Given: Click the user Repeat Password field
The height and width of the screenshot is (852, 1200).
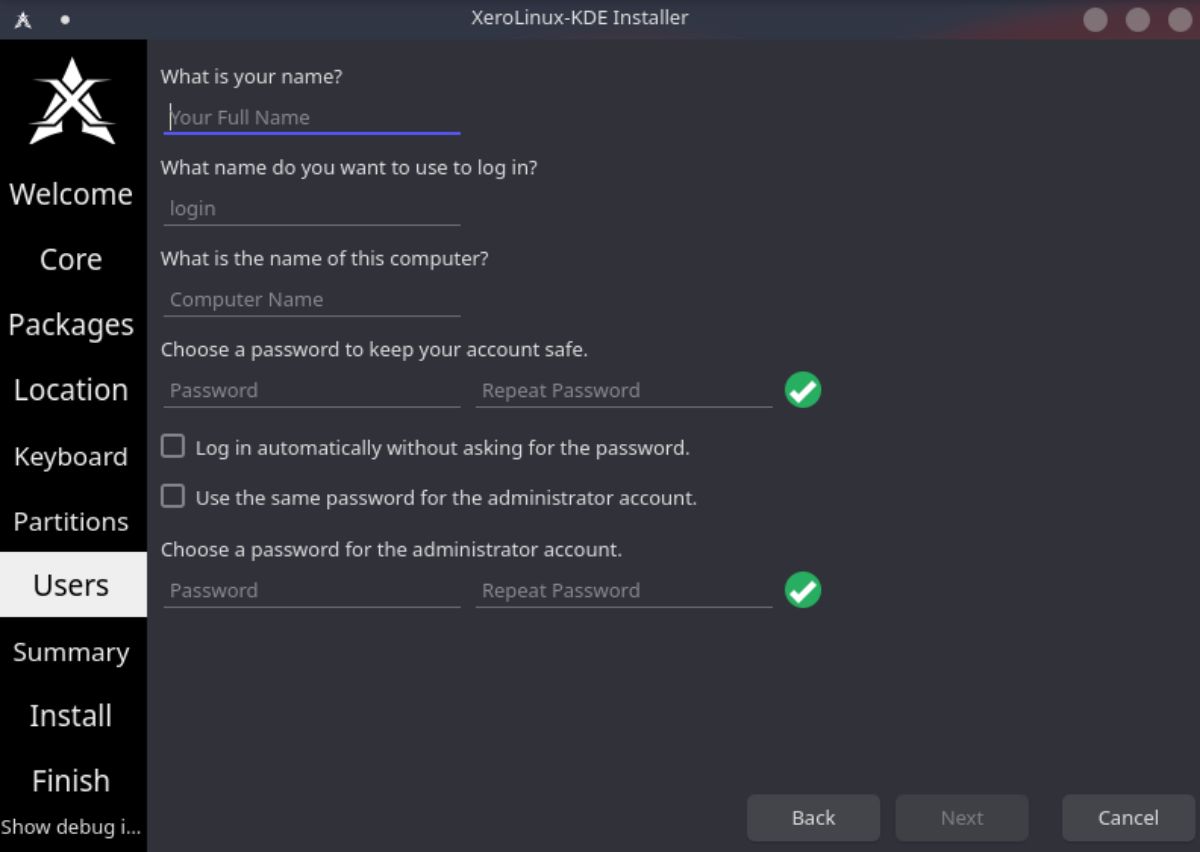Looking at the screenshot, I should click(624, 390).
